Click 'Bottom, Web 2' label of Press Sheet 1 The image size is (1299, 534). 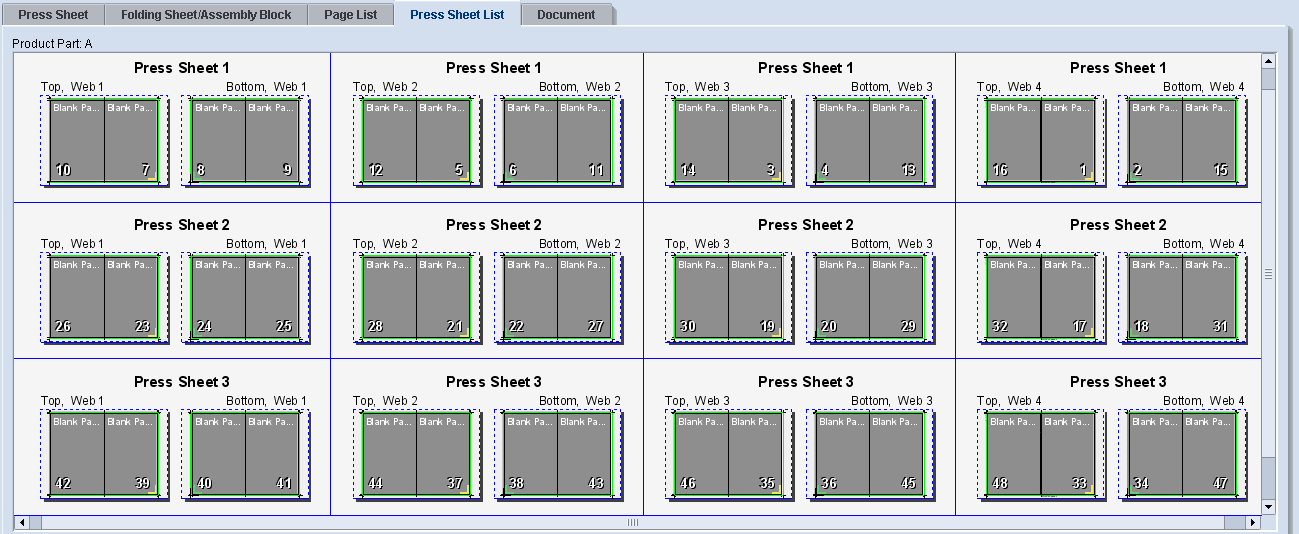click(x=580, y=88)
